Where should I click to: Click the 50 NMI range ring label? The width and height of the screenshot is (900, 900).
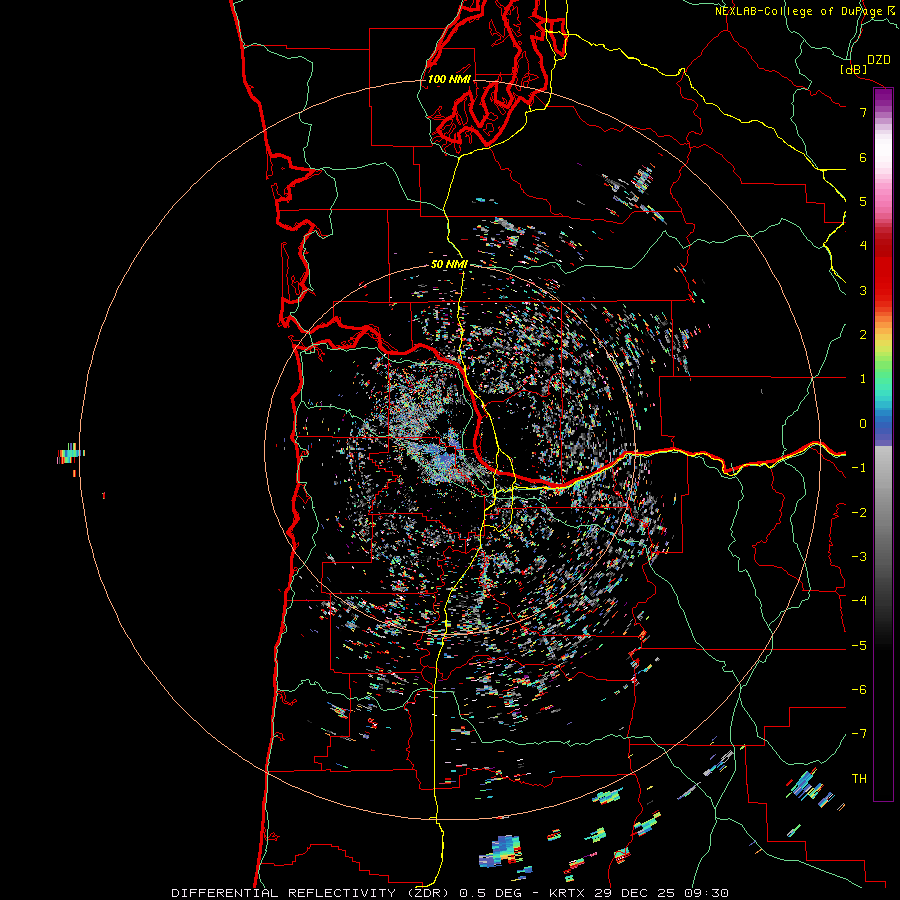449,264
